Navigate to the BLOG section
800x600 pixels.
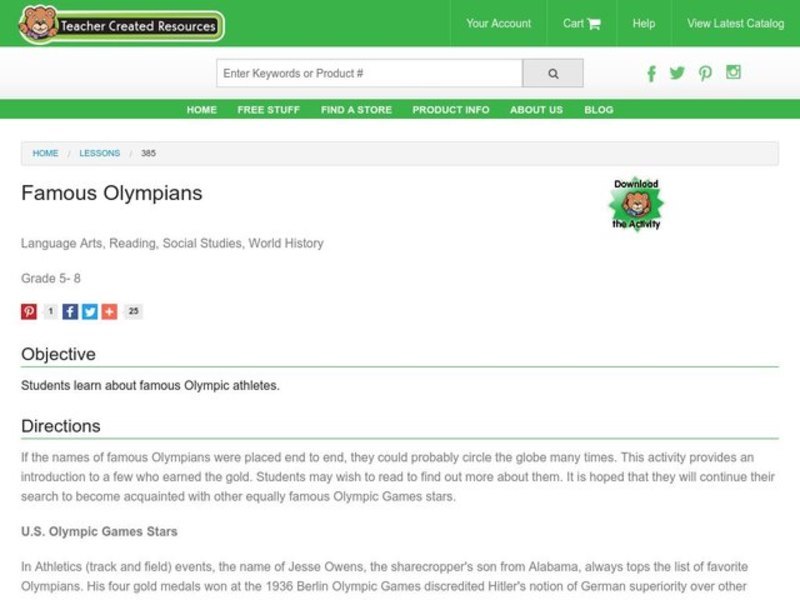[599, 110]
